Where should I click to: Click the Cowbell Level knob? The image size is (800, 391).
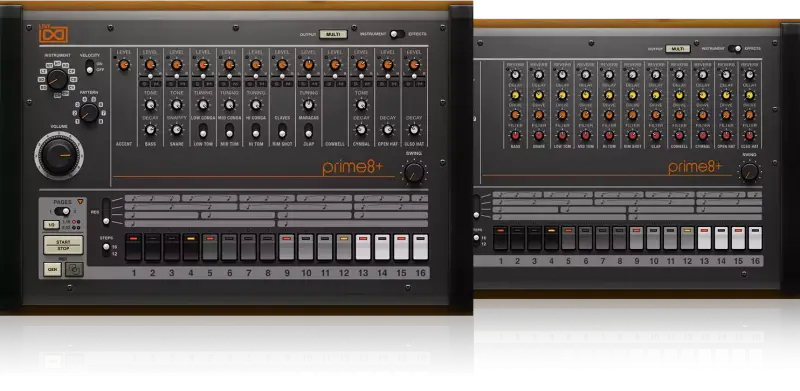335,65
